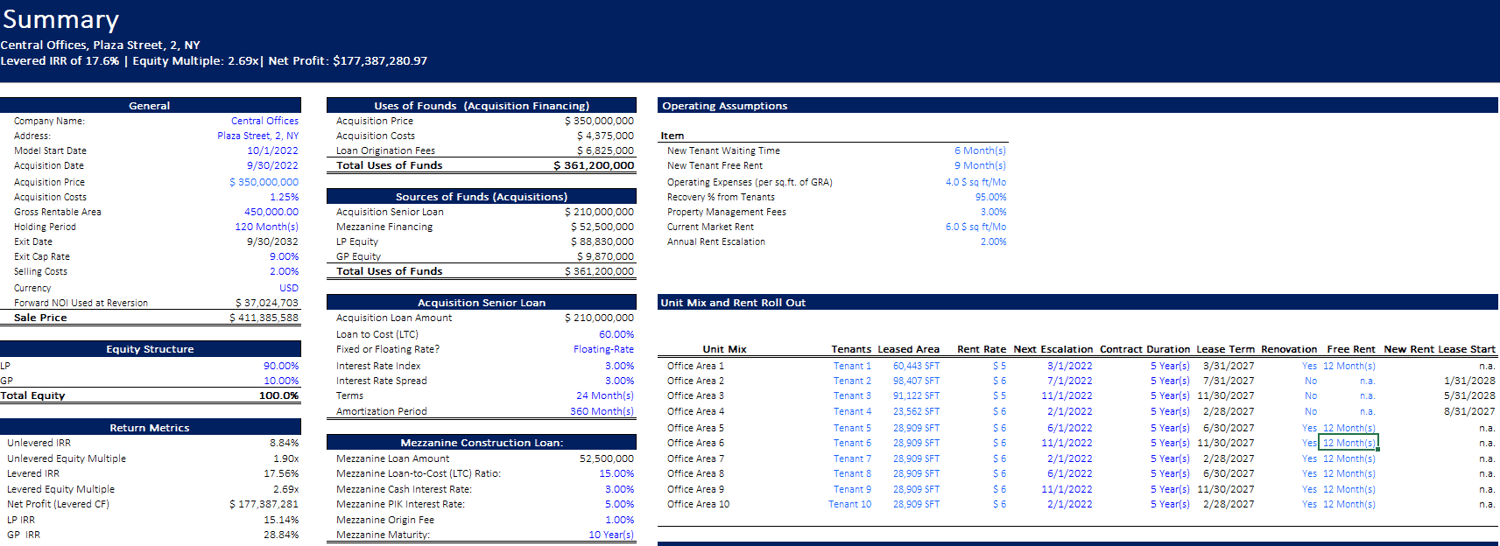The image size is (1500, 546).
Task: Select the GP Equity amount $ 9,870,000
Action: point(605,257)
